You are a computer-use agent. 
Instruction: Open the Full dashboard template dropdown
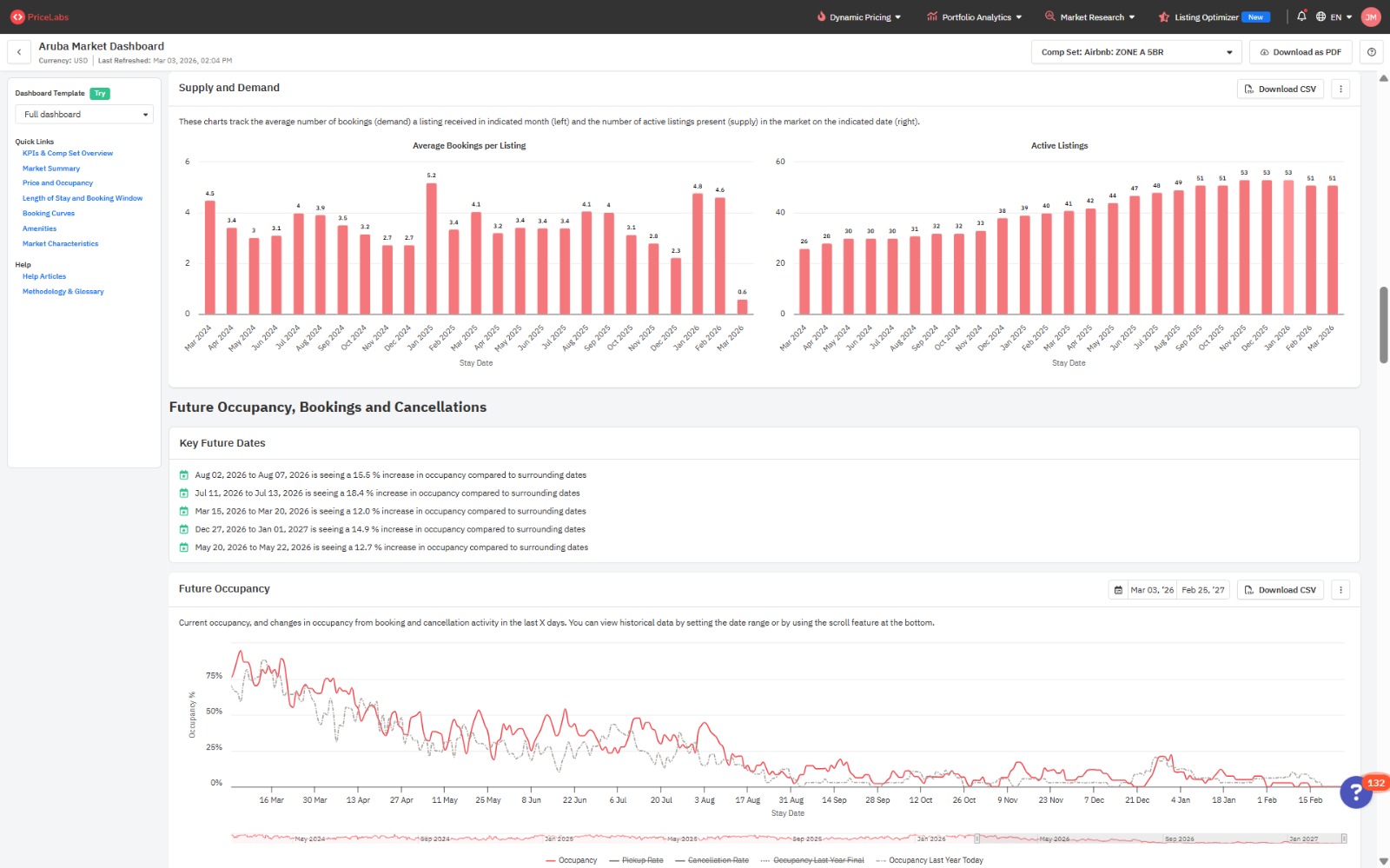coord(84,115)
